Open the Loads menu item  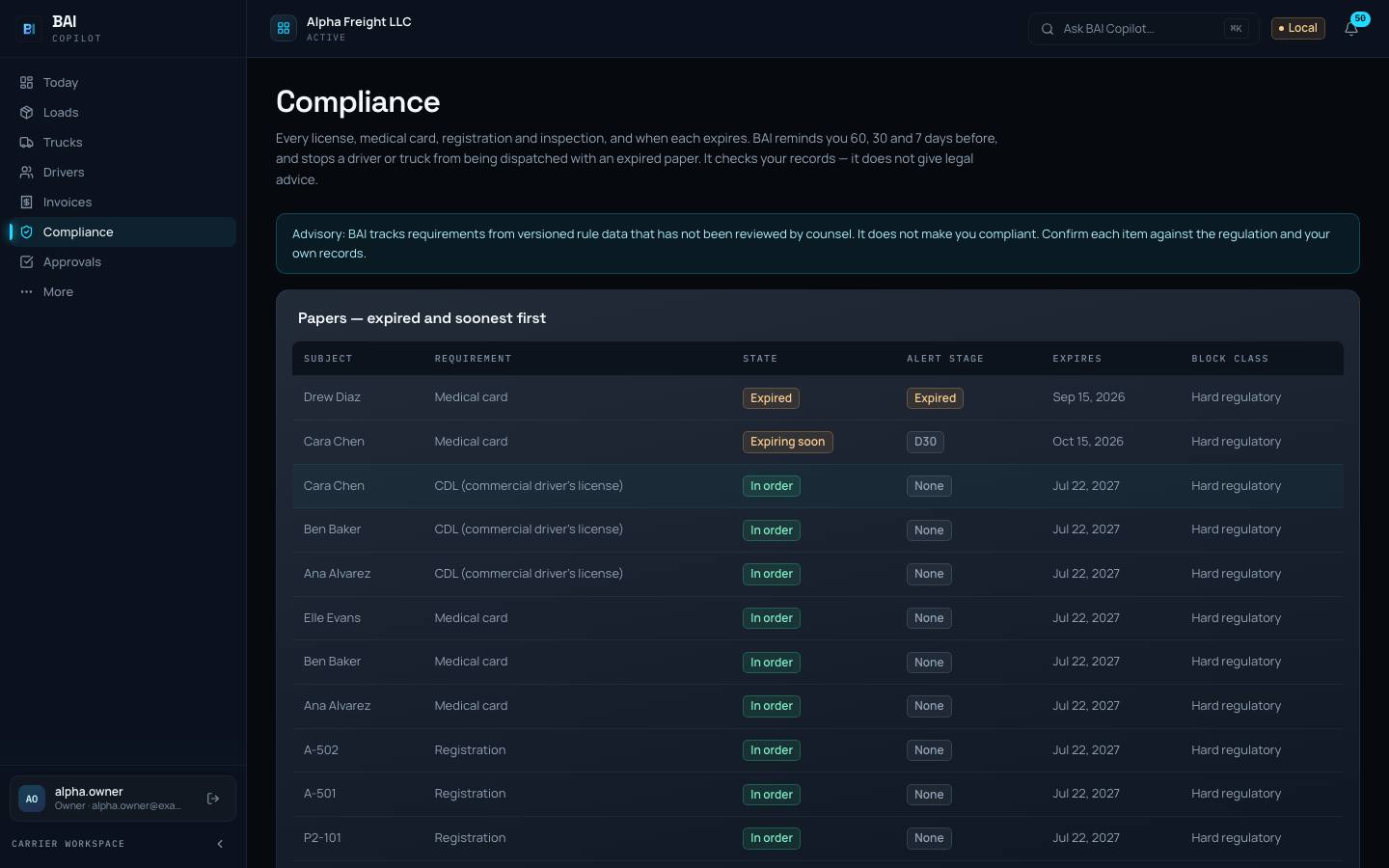(x=123, y=113)
